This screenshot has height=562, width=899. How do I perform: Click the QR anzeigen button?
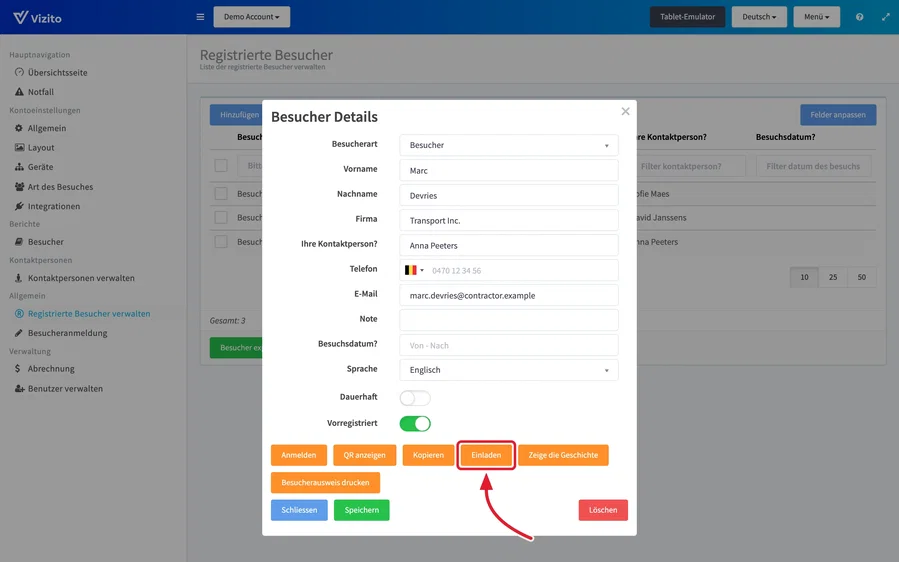[365, 455]
